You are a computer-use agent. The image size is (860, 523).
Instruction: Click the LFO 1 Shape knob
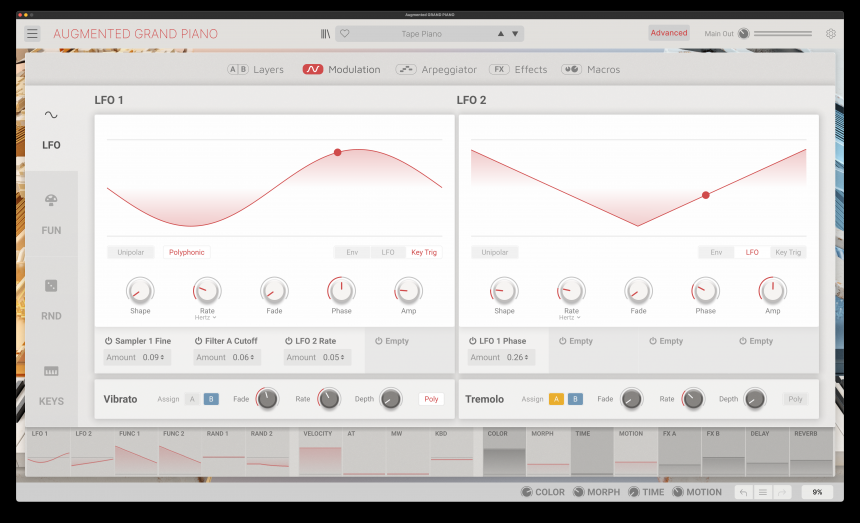point(140,291)
